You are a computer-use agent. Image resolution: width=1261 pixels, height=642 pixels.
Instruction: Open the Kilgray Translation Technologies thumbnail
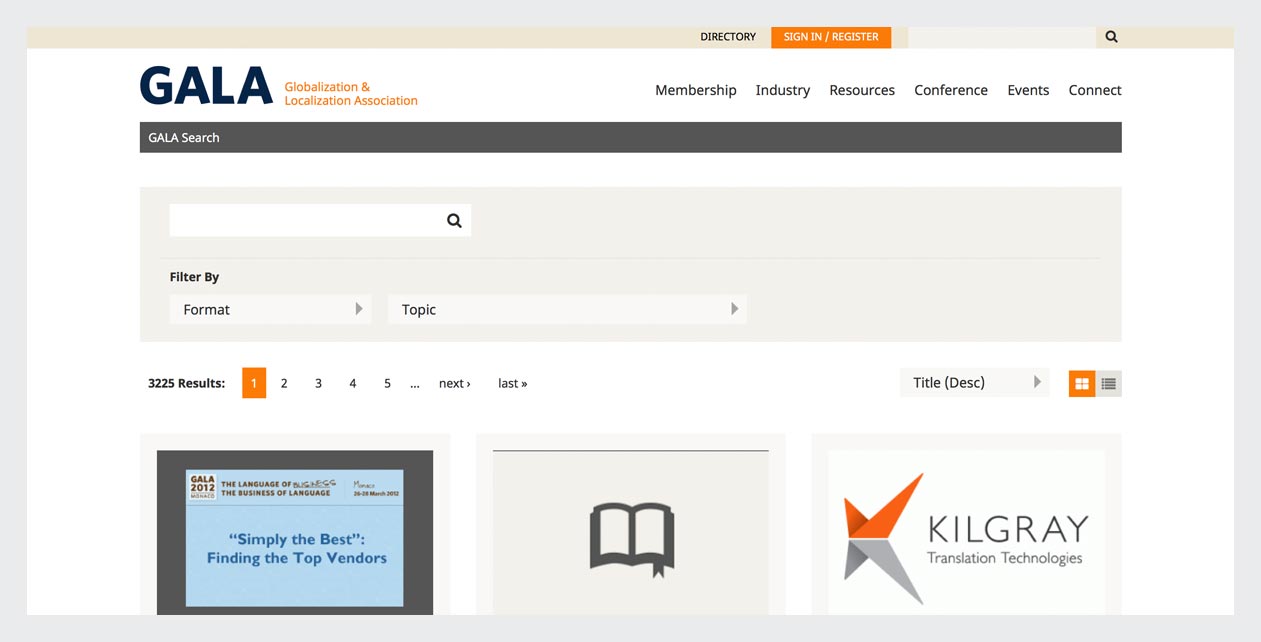966,532
